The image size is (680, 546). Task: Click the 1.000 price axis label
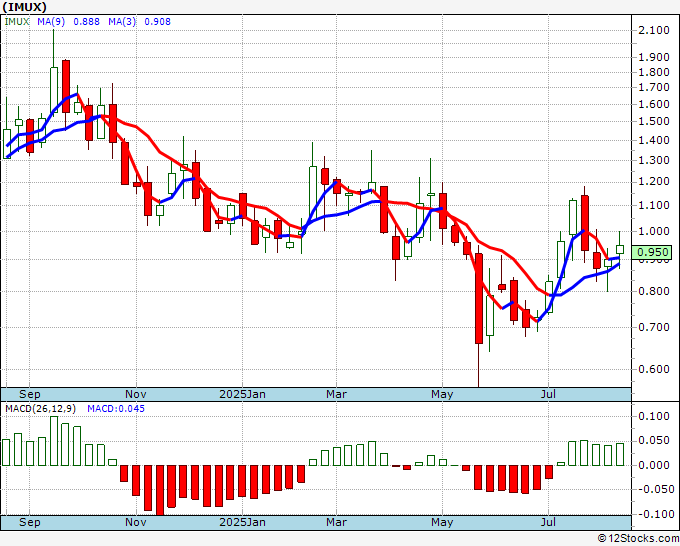[654, 231]
